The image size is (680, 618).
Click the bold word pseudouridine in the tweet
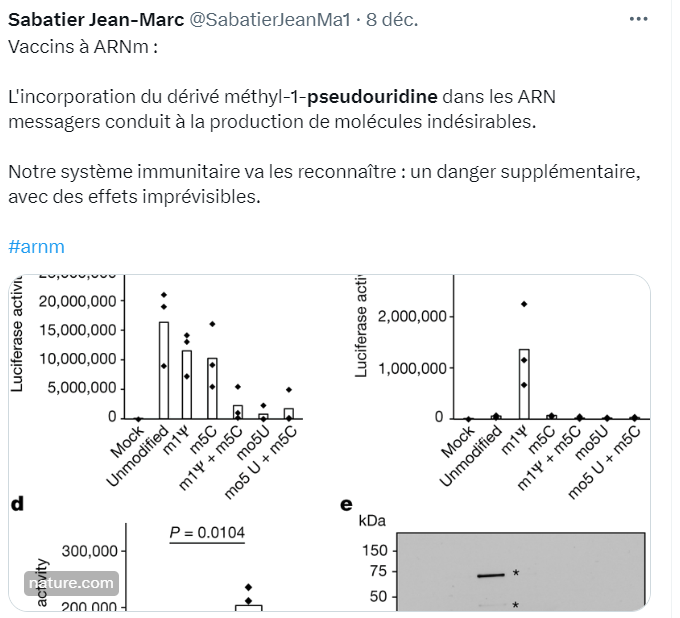tap(372, 97)
